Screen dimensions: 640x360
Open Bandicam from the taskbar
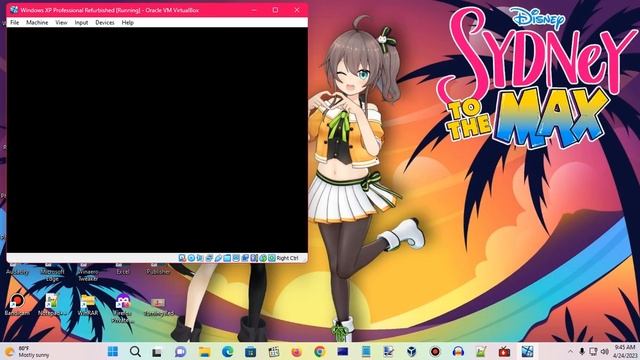435,351
